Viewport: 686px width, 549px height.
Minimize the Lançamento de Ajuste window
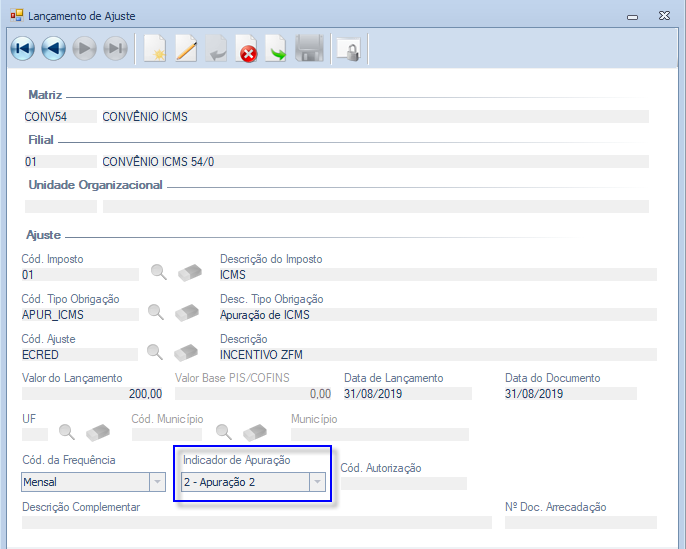pyautogui.click(x=632, y=17)
